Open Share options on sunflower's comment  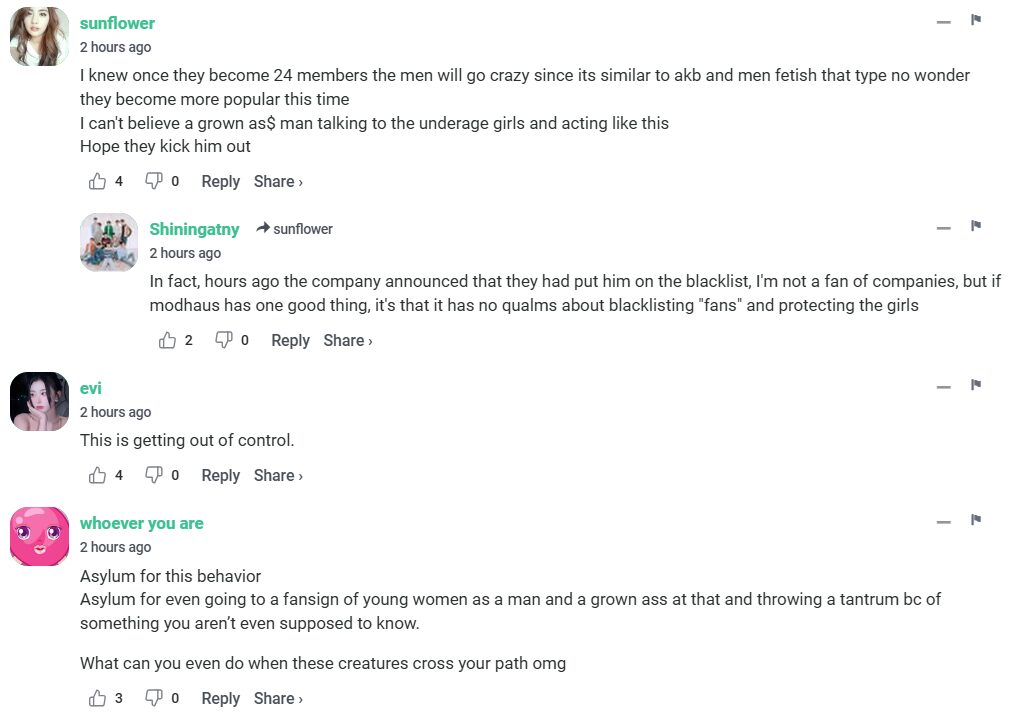point(278,181)
